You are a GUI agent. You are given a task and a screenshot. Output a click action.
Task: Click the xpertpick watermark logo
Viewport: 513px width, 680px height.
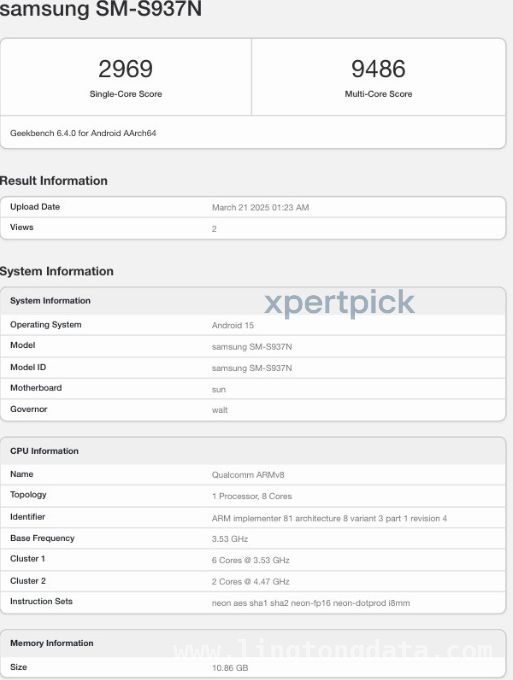point(340,303)
